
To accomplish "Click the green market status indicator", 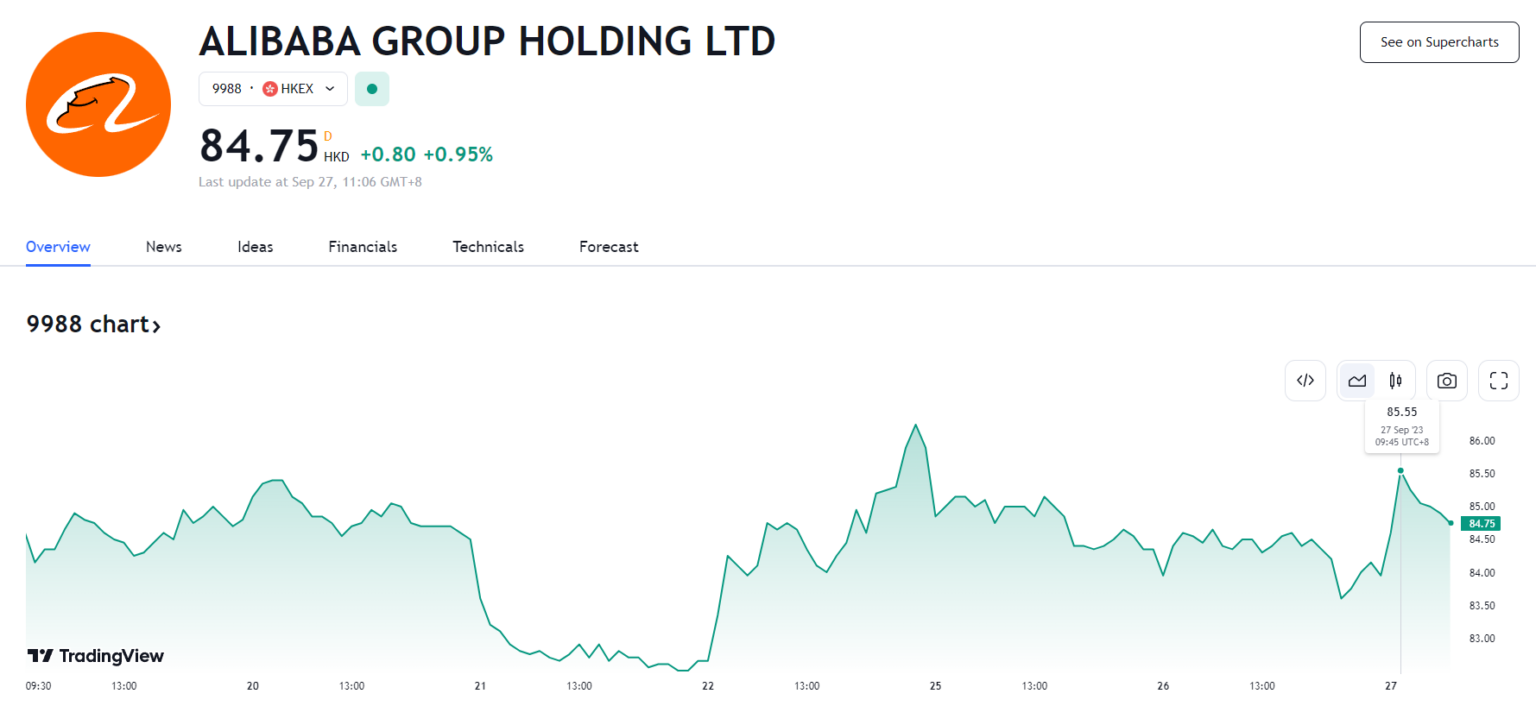I will click(x=372, y=89).
